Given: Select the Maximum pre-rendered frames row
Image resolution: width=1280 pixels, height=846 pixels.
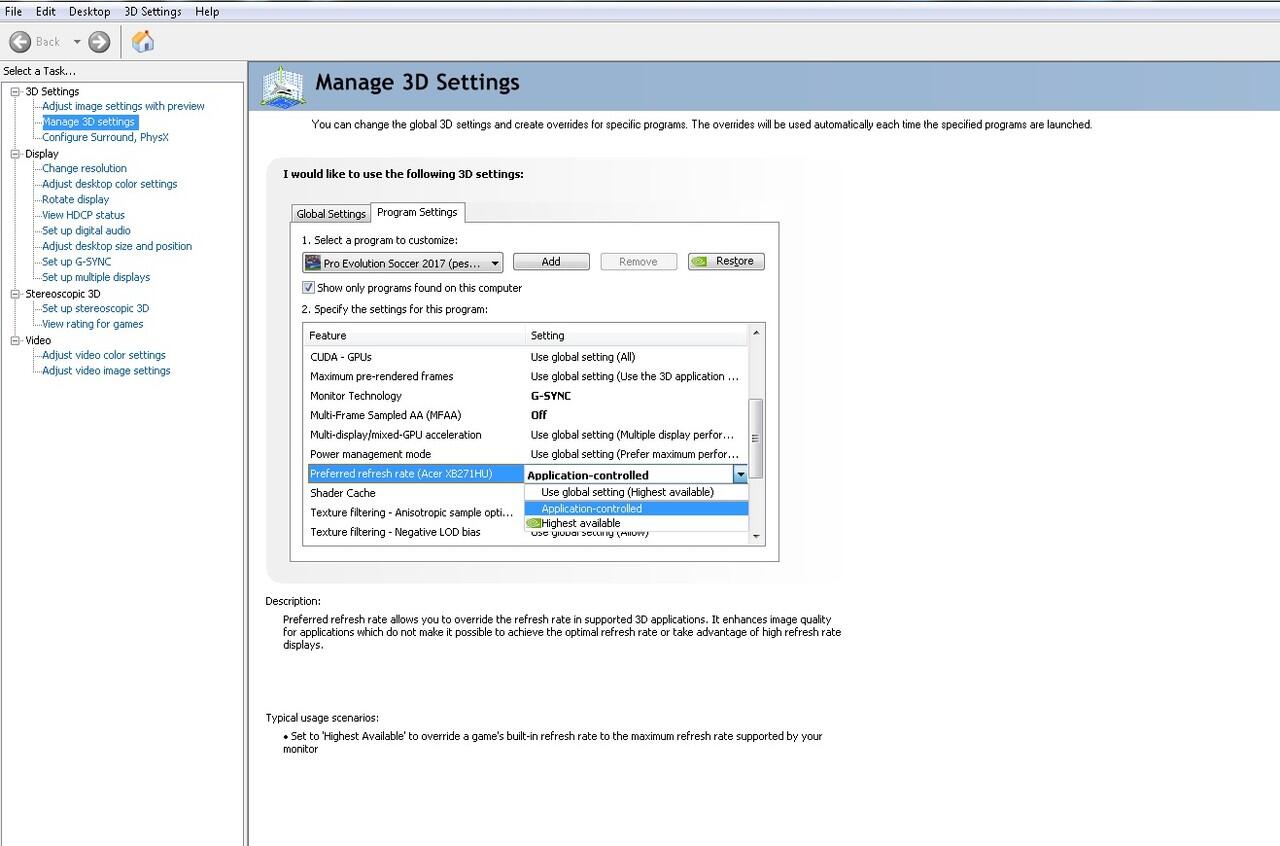Looking at the screenshot, I should [x=527, y=377].
